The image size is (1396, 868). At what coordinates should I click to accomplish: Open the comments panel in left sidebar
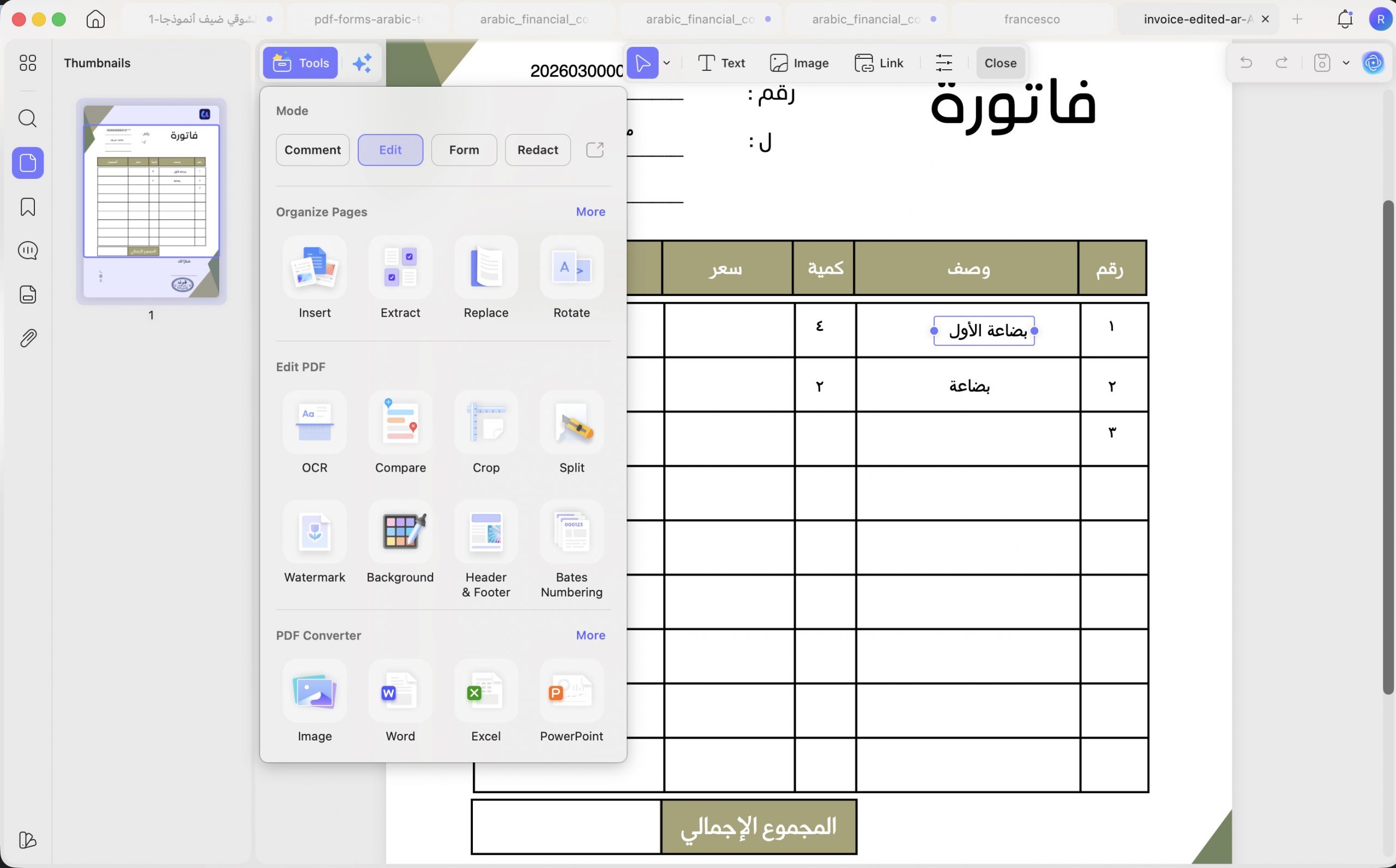28,250
